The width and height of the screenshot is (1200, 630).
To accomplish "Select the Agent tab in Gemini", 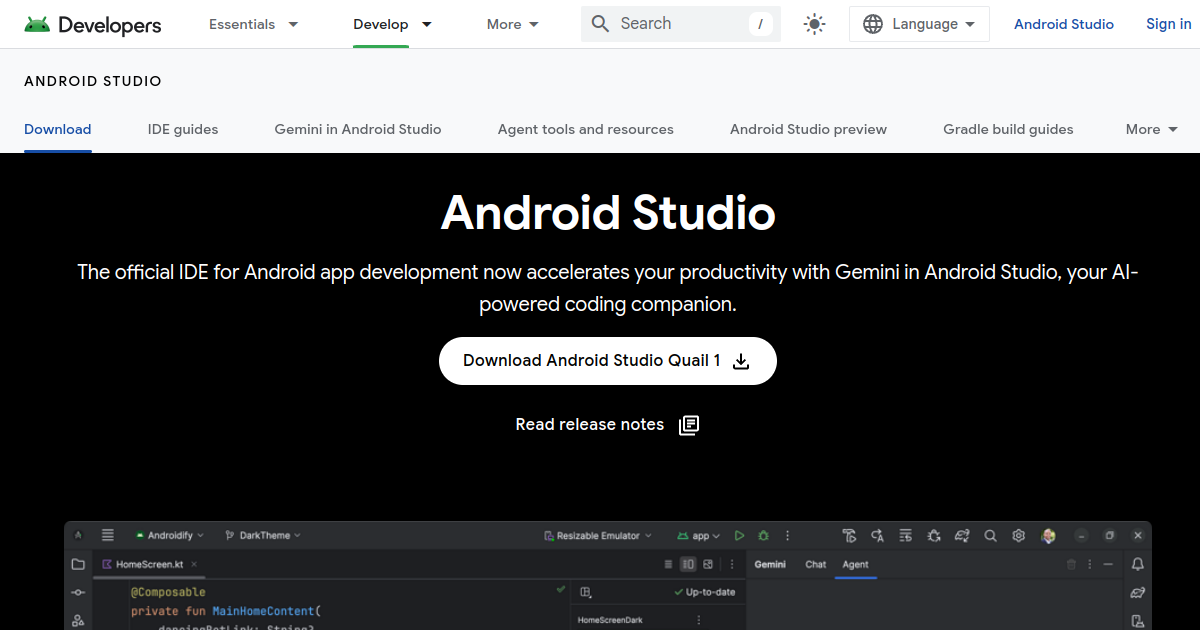I will point(855,564).
